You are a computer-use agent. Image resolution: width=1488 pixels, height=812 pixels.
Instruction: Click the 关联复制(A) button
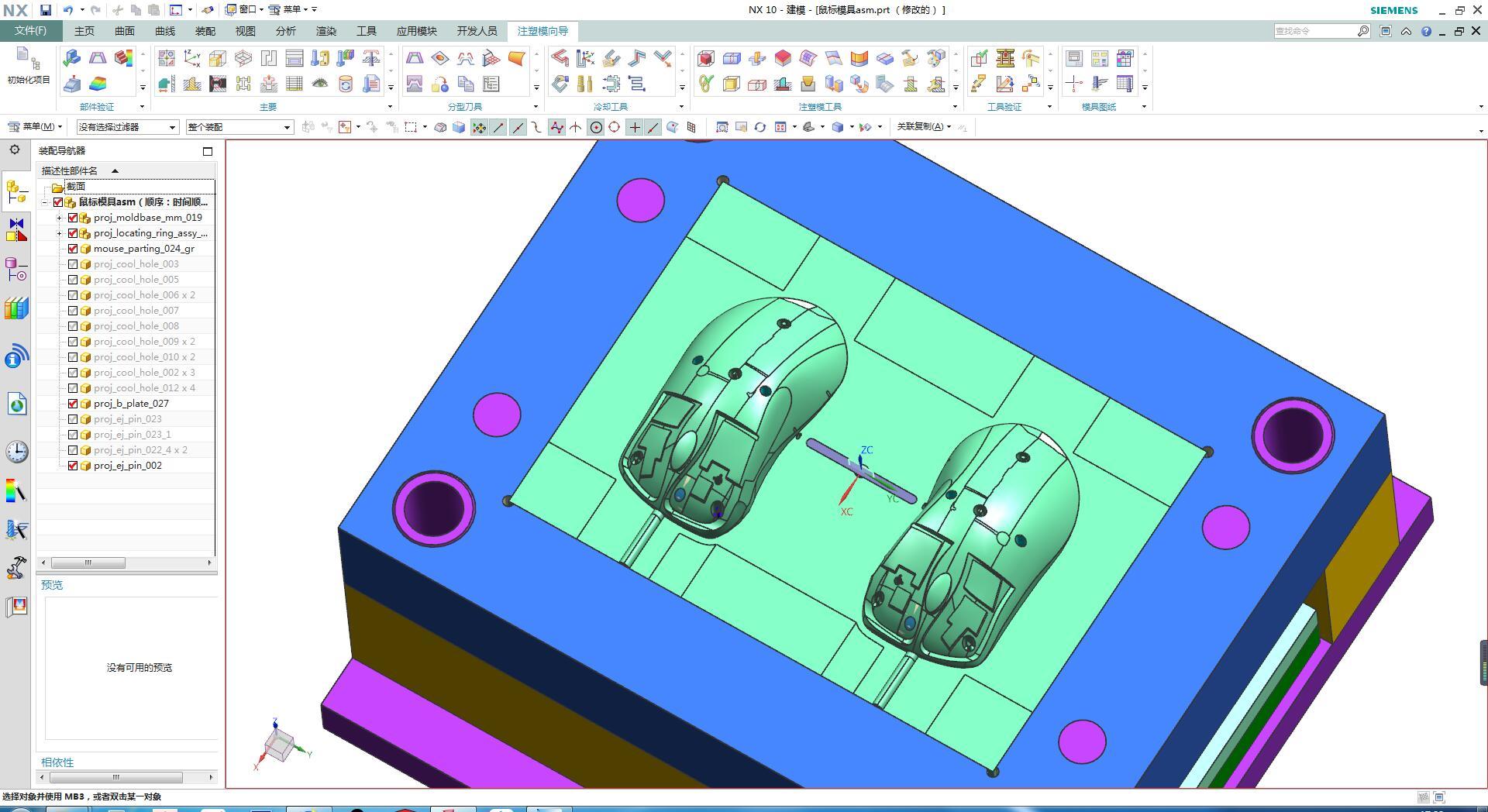tap(924, 126)
